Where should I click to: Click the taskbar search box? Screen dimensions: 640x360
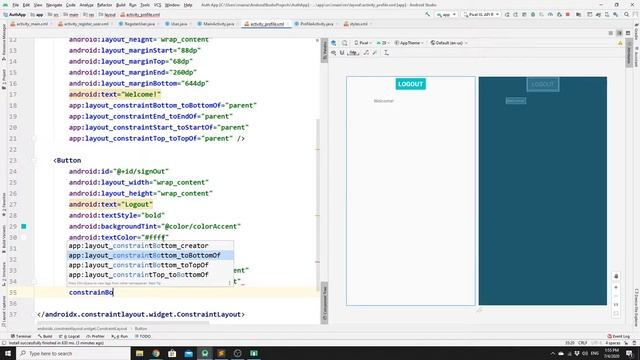coord(73,353)
